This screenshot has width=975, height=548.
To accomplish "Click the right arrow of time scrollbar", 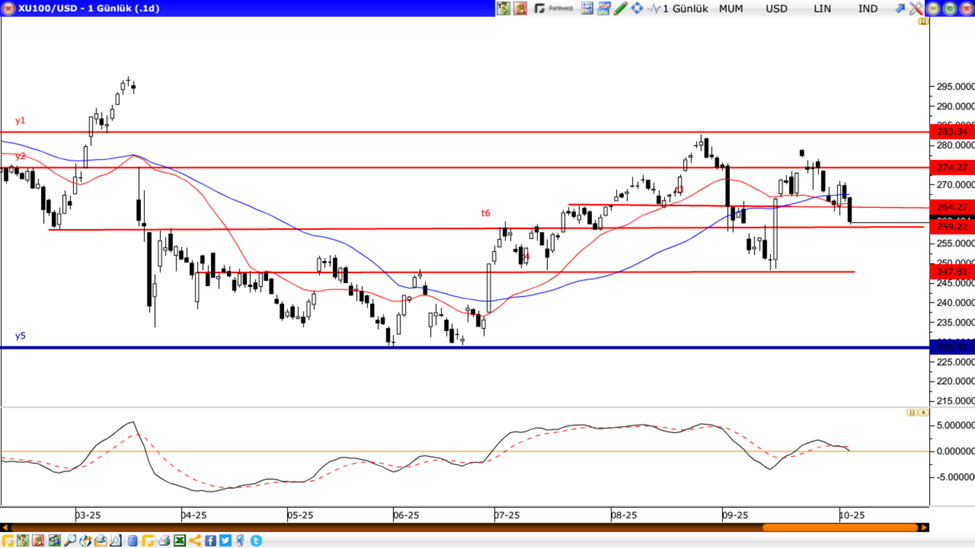I will tap(924, 527).
